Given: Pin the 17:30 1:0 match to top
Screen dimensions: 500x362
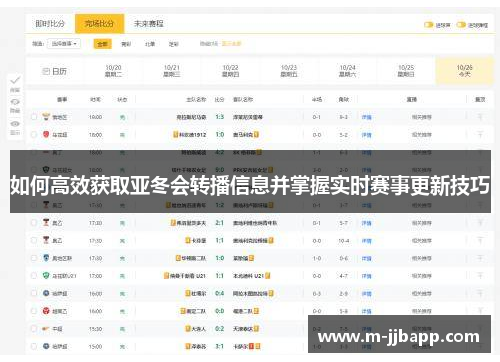Looking at the screenshot, I should (480, 258).
